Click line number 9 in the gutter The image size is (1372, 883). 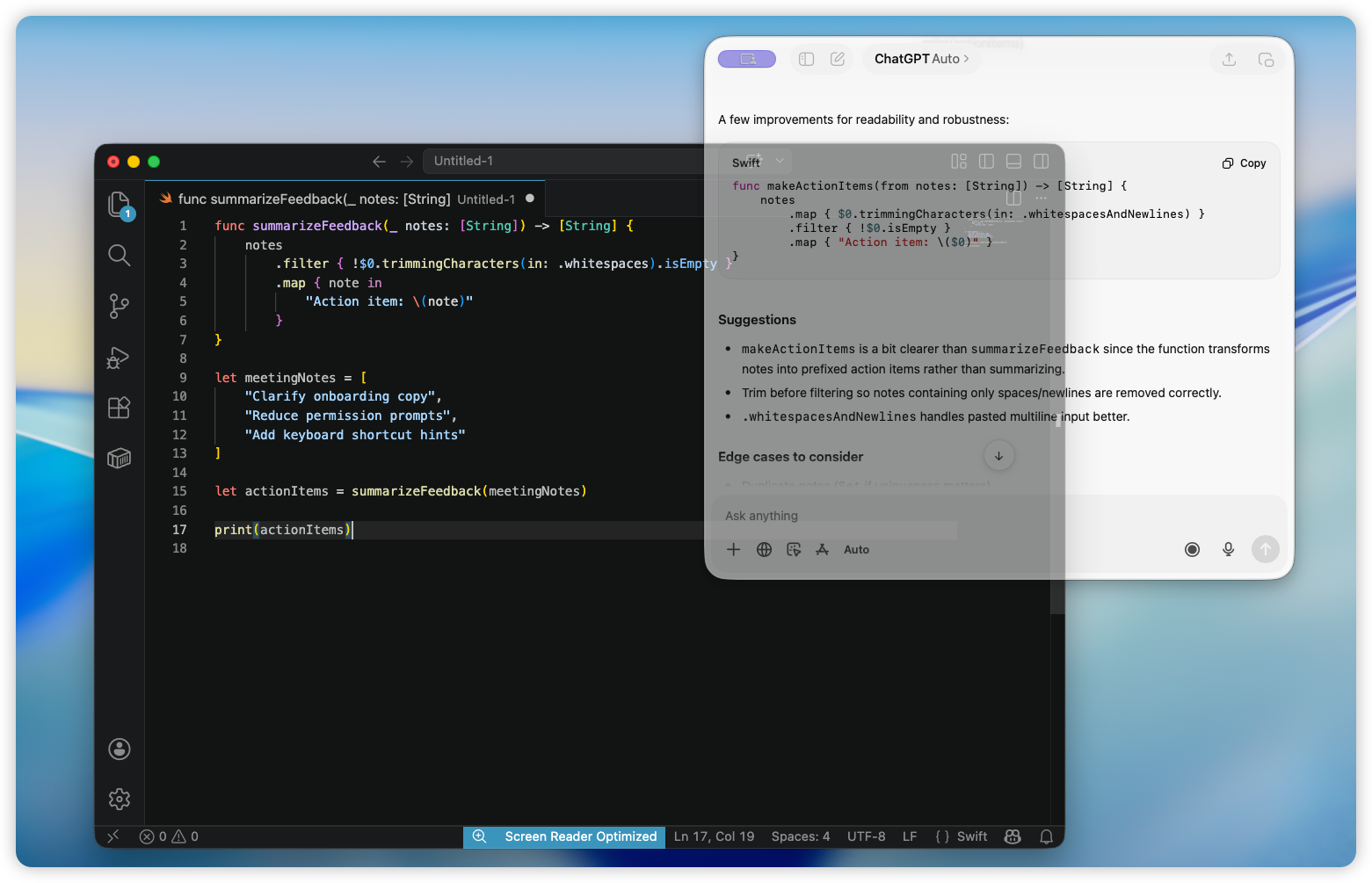183,378
